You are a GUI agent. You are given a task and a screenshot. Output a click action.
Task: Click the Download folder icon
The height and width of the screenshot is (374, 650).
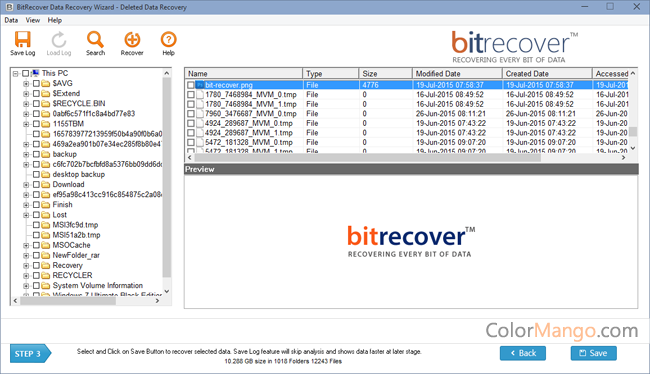pos(46,185)
